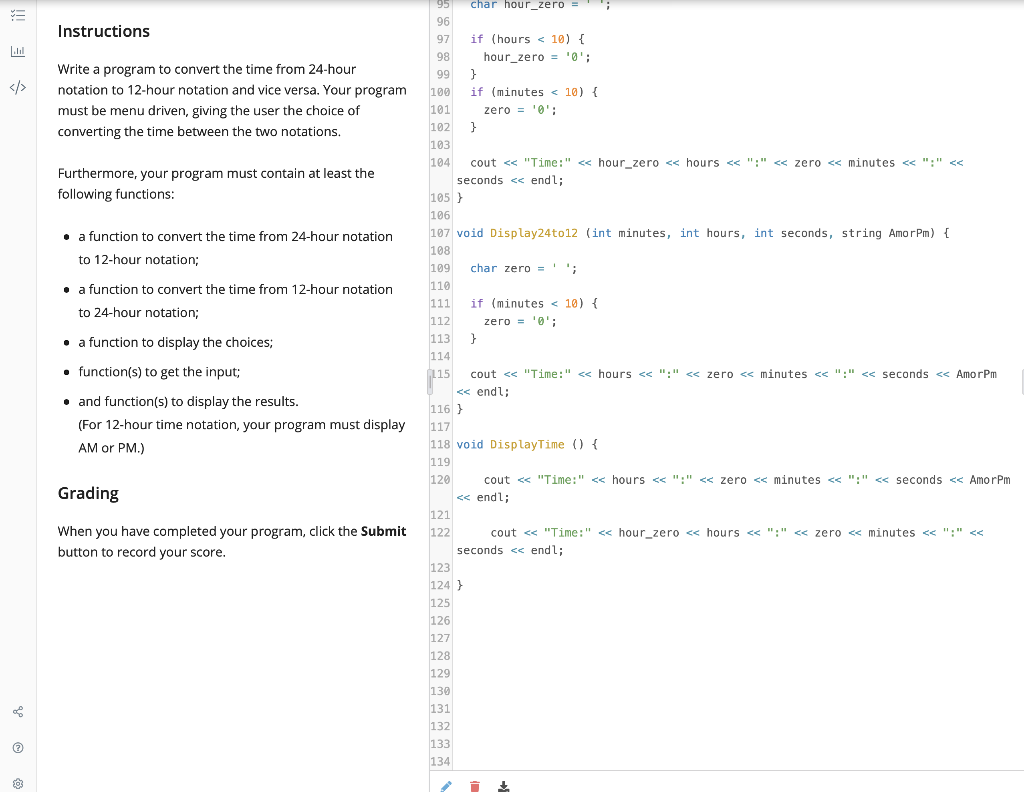
Task: Open the settings gear icon
Action: (17, 783)
